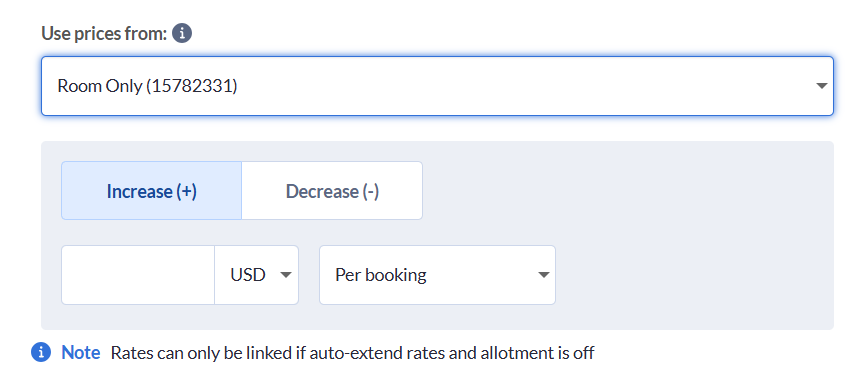Click the small arrow next to USD
Image resolution: width=865 pixels, height=379 pixels.
pos(285,275)
